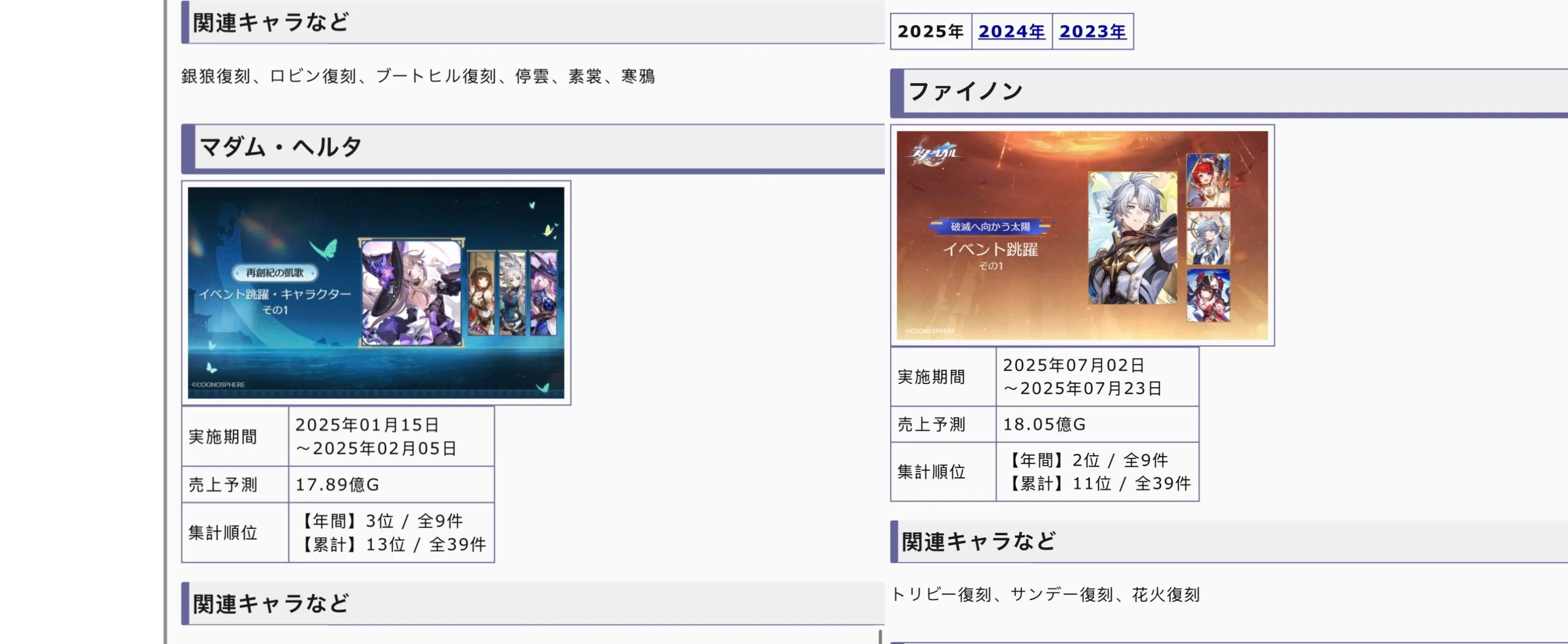Click the 2025年07月02日 period cell
This screenshot has width=1568, height=644.
1097,377
